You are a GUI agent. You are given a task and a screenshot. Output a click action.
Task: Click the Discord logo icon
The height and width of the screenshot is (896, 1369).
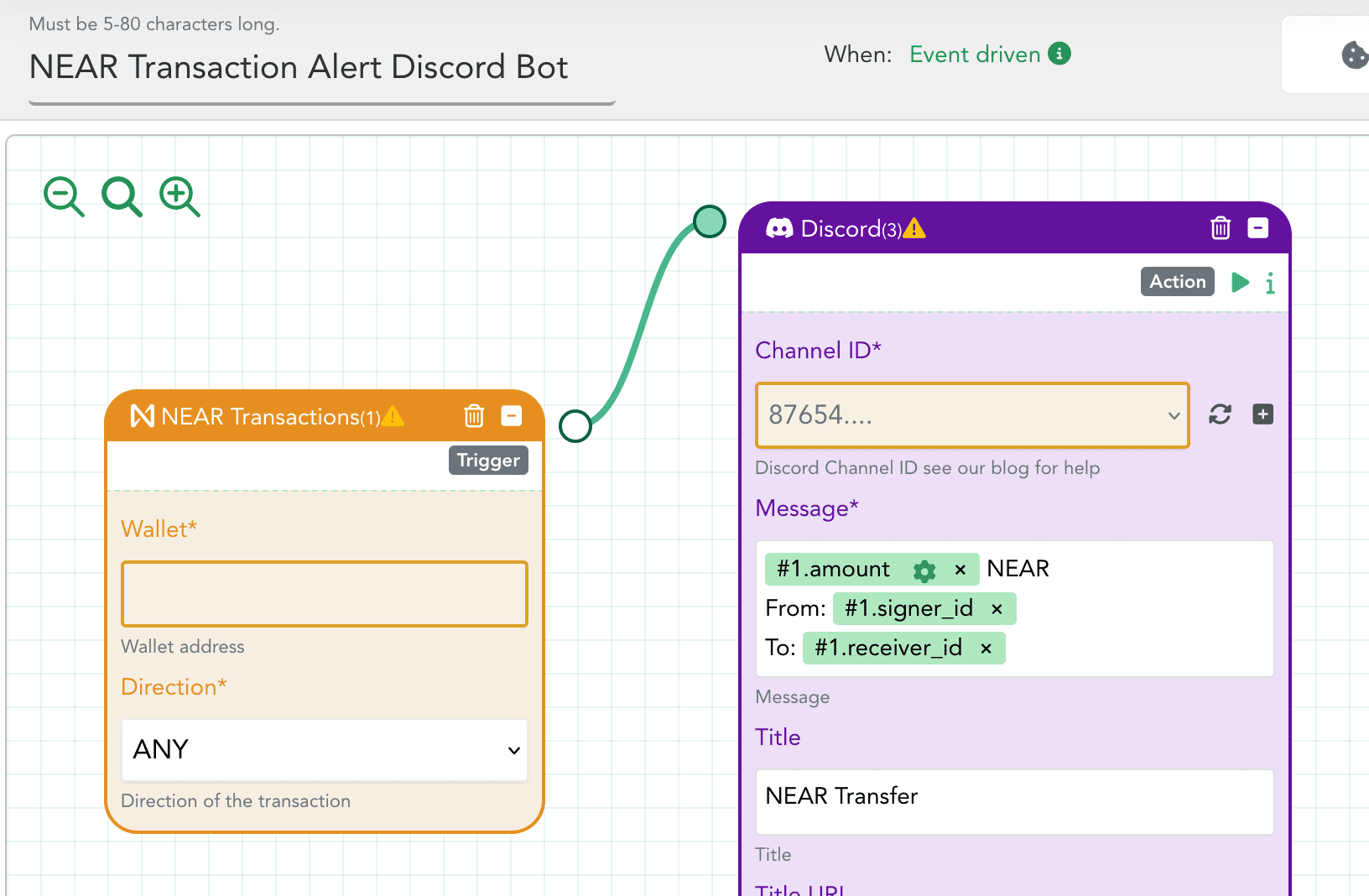779,228
